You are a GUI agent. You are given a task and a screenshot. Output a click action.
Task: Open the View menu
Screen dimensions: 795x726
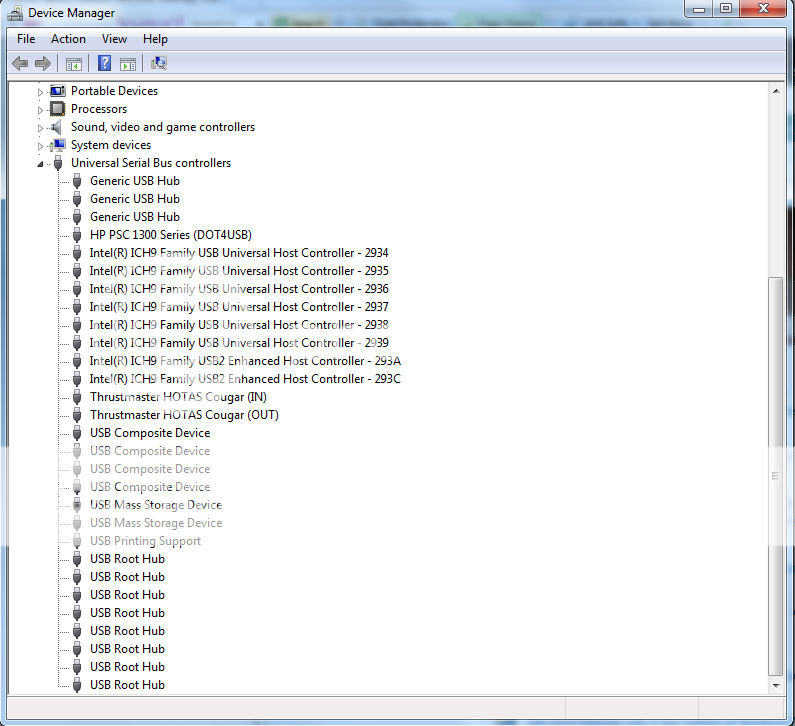pos(114,39)
